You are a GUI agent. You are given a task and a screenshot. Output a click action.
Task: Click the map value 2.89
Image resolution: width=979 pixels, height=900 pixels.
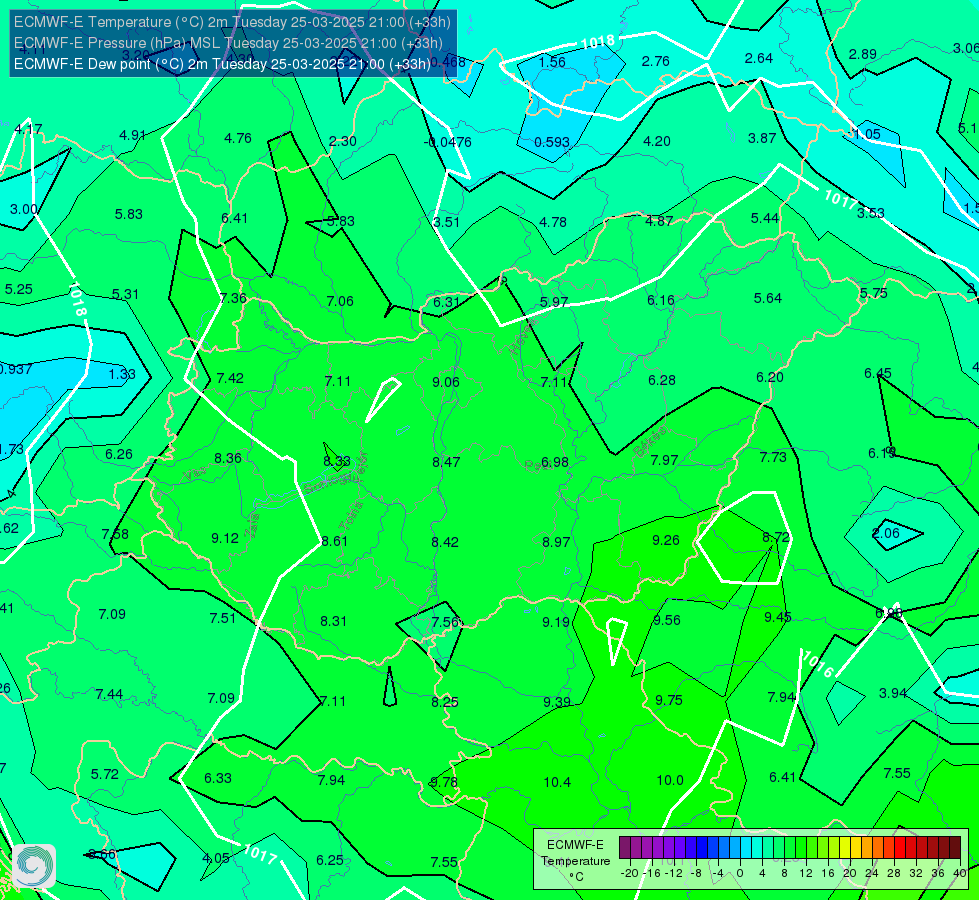point(862,54)
